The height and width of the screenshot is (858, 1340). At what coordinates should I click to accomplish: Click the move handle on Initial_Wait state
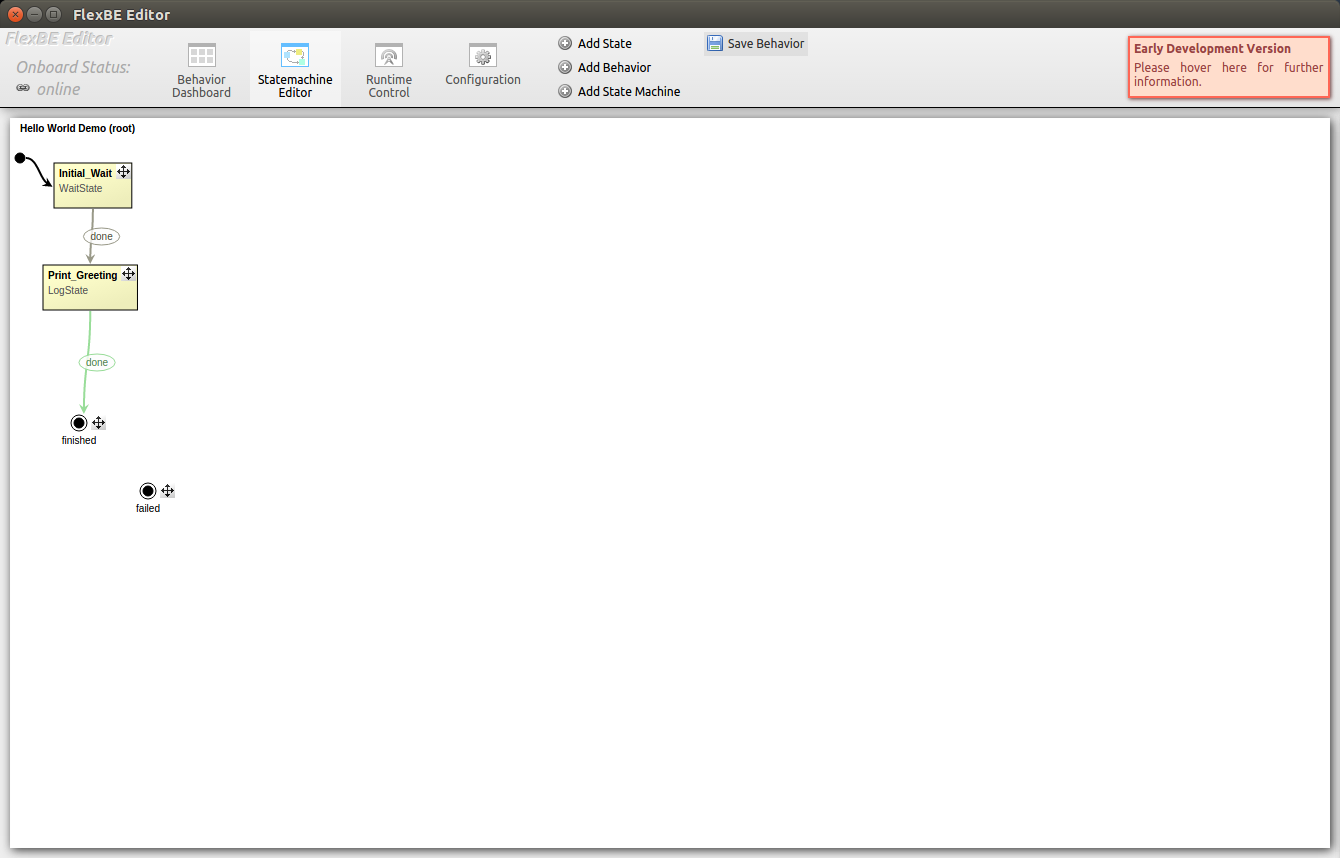point(124,172)
